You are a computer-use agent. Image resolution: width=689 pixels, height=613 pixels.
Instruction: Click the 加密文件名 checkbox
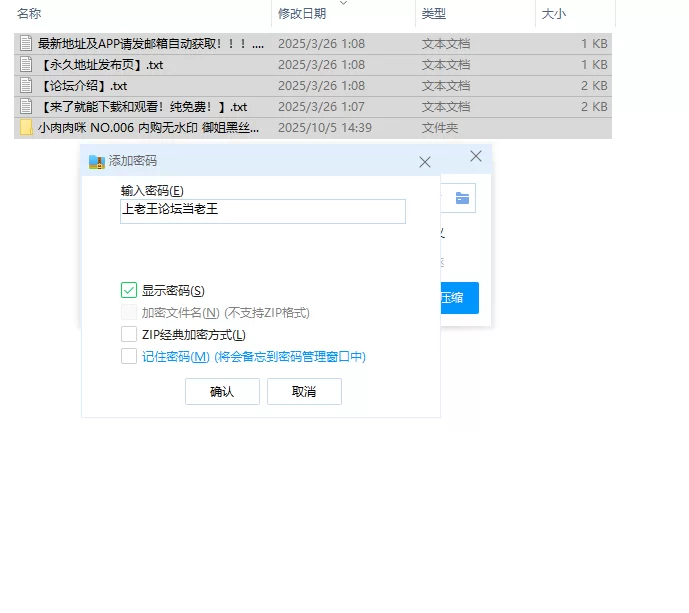(129, 312)
